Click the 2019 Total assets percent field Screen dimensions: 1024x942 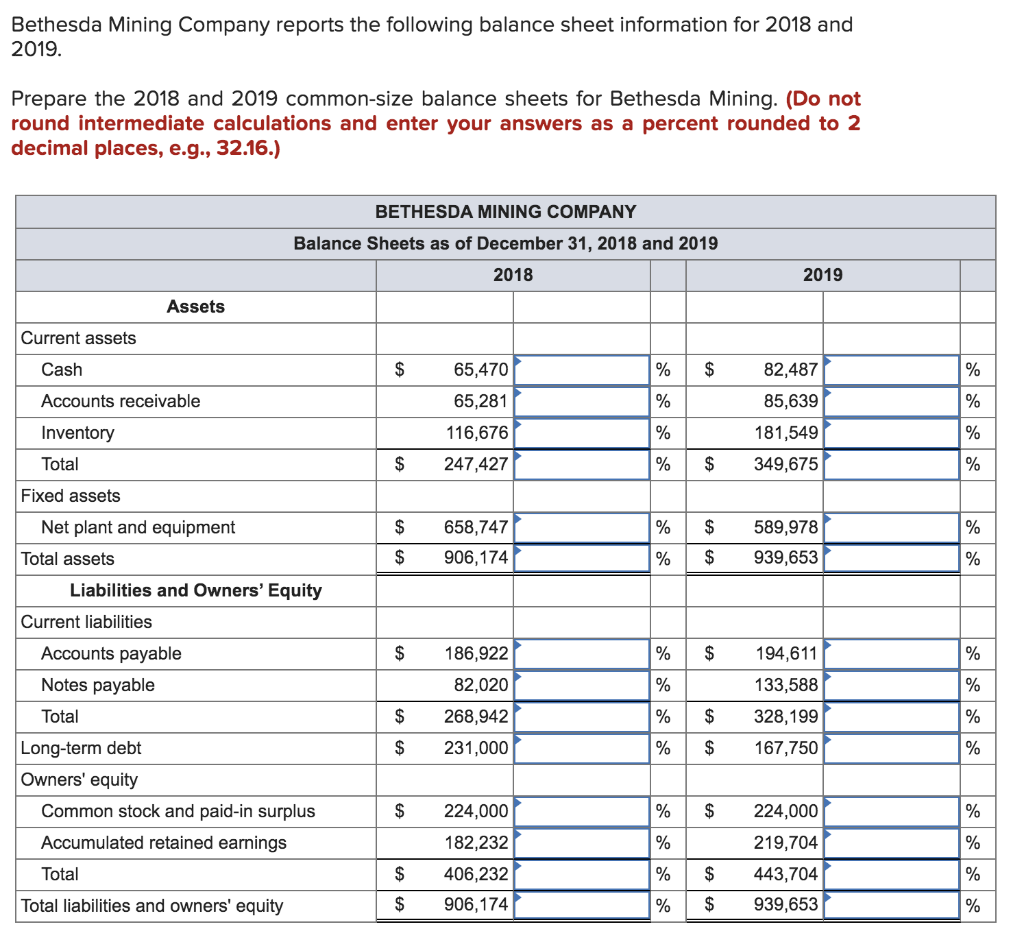click(891, 559)
